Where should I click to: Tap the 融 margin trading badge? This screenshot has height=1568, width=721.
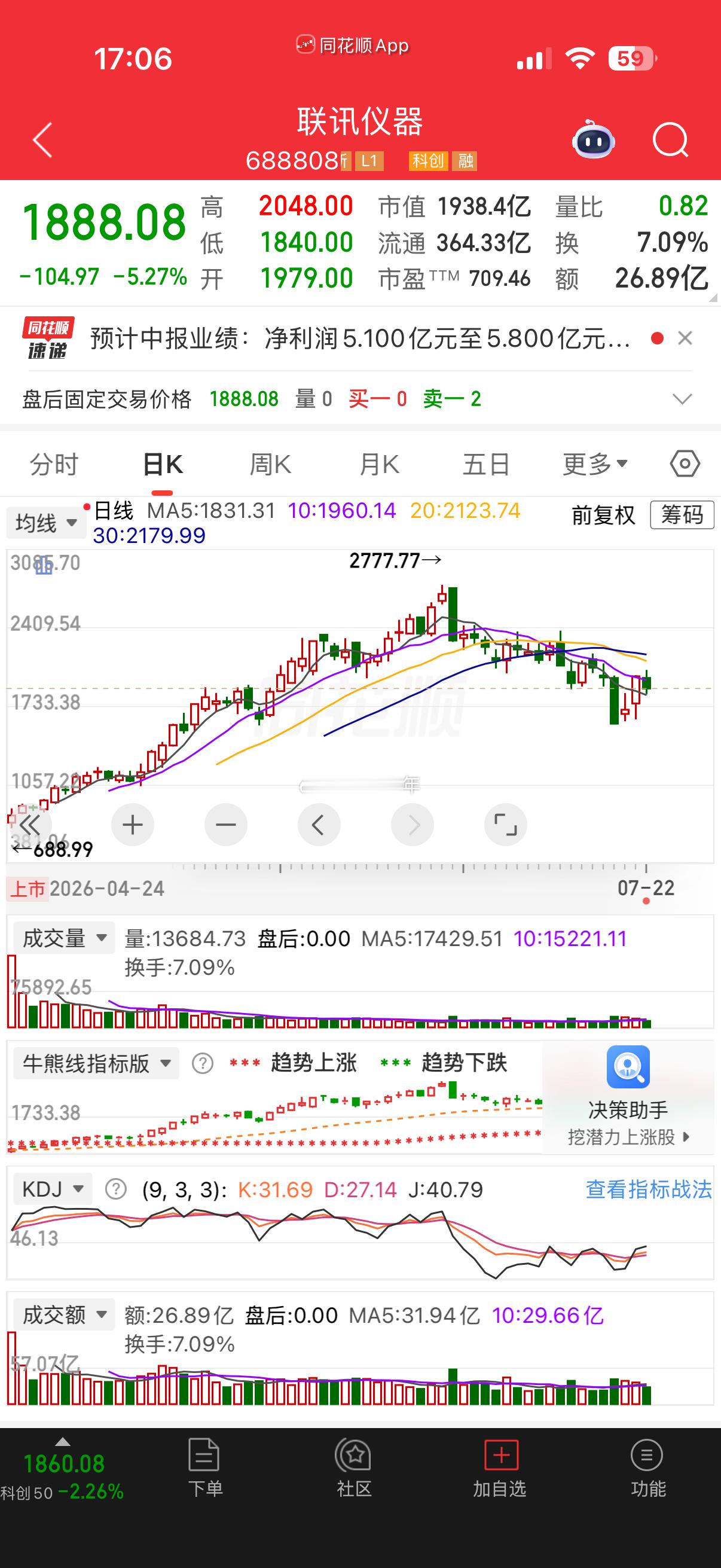pyautogui.click(x=466, y=161)
